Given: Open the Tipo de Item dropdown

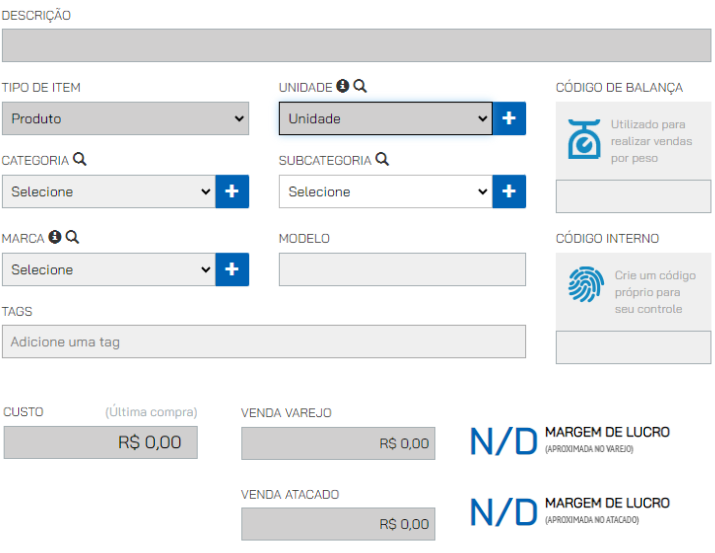Looking at the screenshot, I should pyautogui.click(x=125, y=119).
